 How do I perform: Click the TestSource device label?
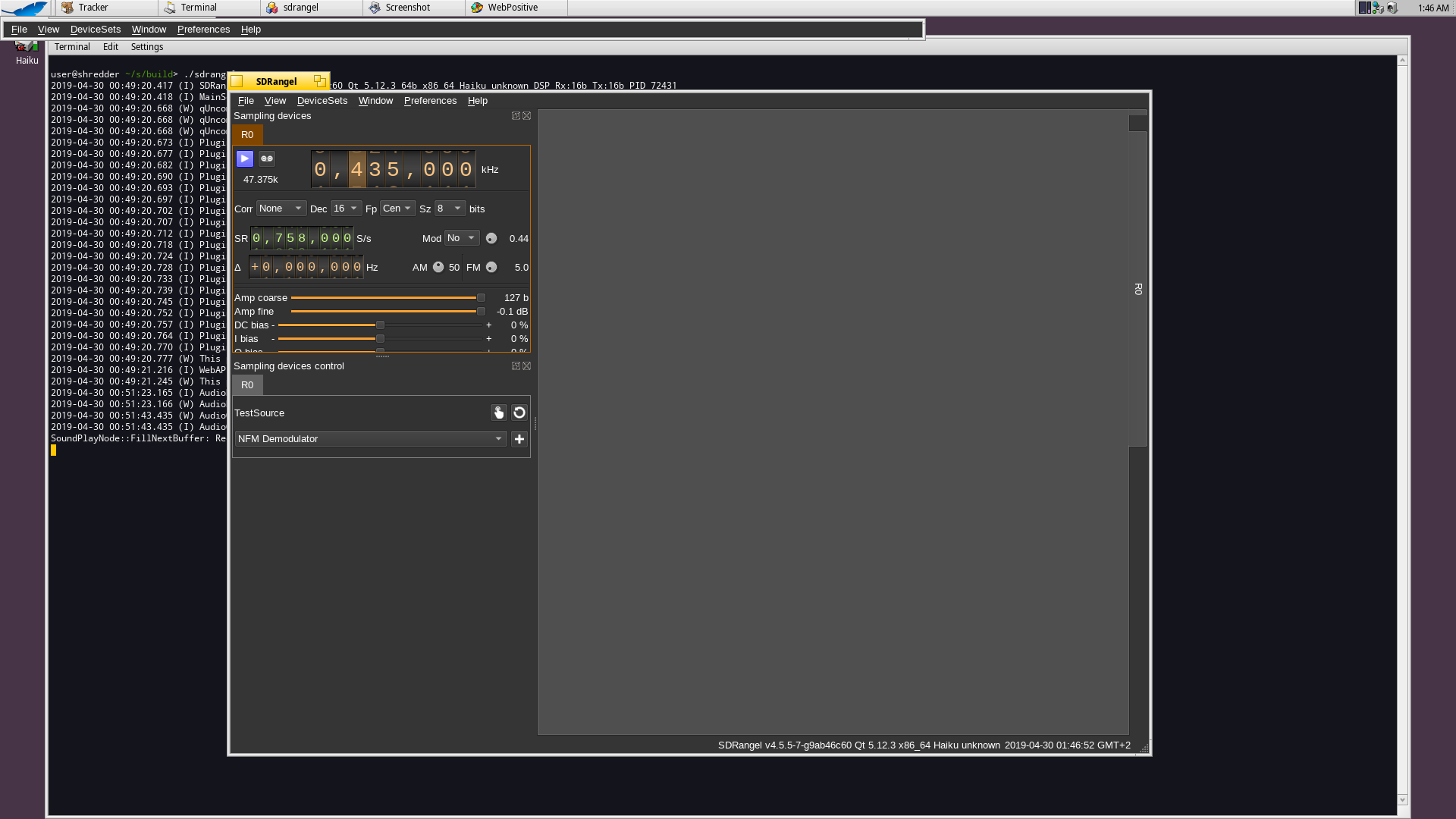click(x=259, y=413)
